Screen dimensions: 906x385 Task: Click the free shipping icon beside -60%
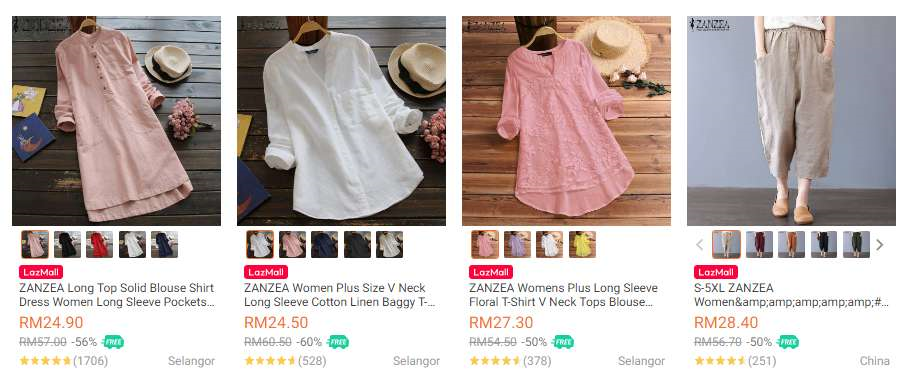(337, 342)
